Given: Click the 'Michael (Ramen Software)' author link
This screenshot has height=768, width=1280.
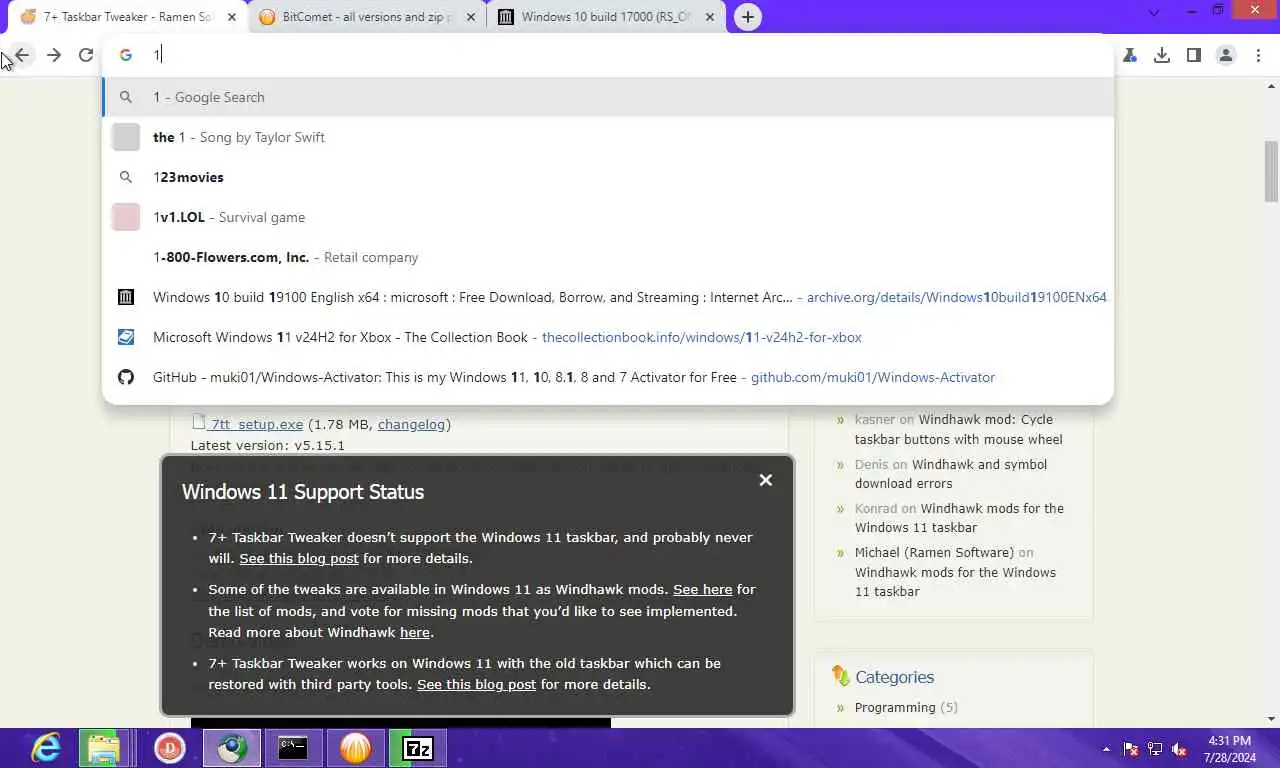Looking at the screenshot, I should pos(934,552).
